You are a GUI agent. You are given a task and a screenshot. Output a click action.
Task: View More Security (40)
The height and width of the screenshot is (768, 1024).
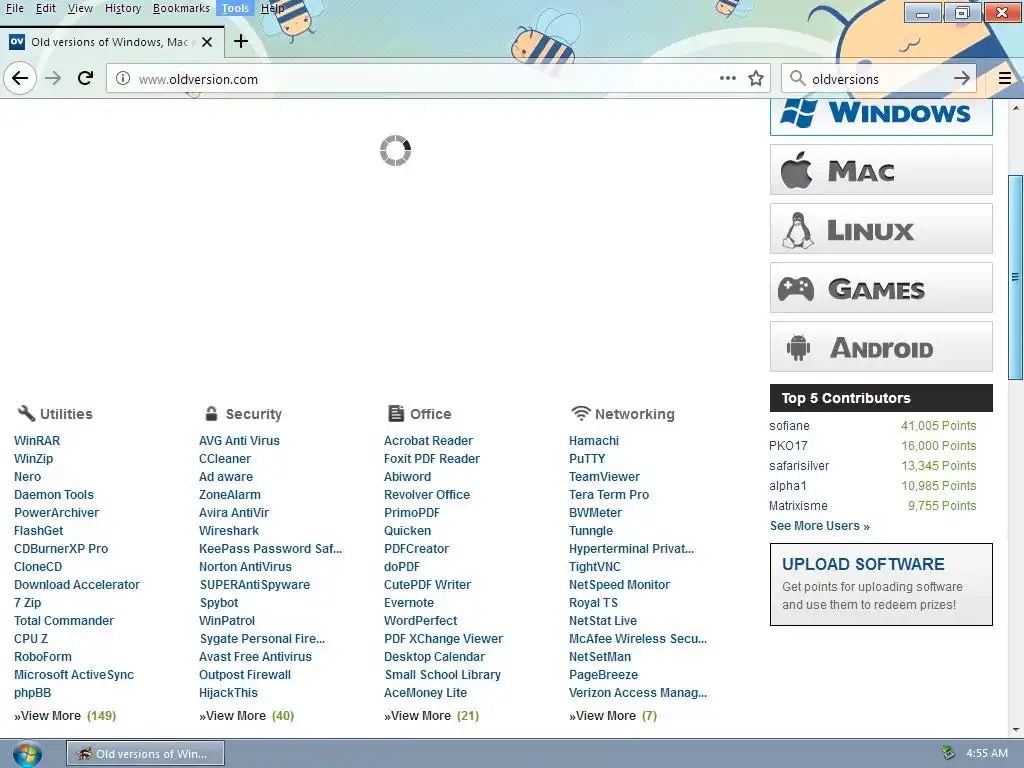pos(247,716)
